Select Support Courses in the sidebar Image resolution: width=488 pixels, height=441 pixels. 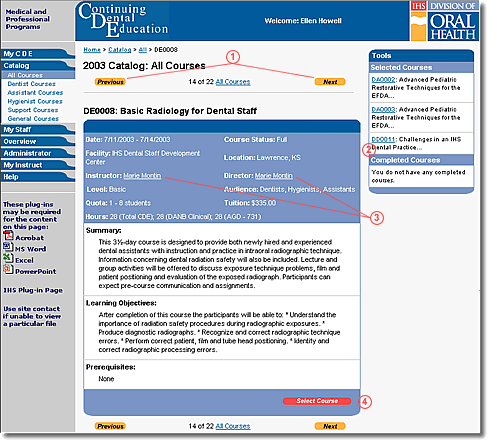point(33,110)
